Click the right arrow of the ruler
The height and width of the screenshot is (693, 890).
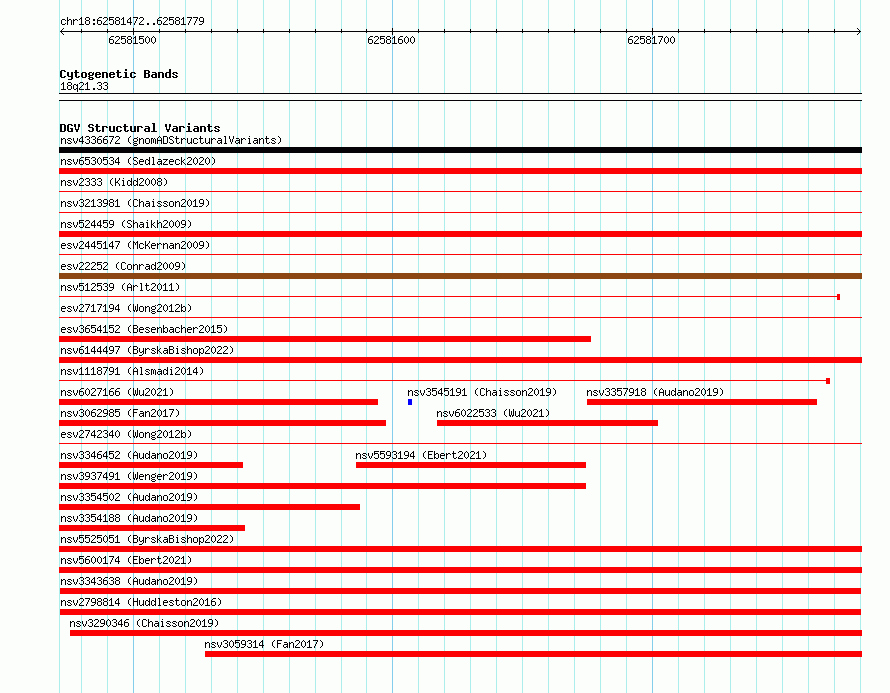pos(859,32)
